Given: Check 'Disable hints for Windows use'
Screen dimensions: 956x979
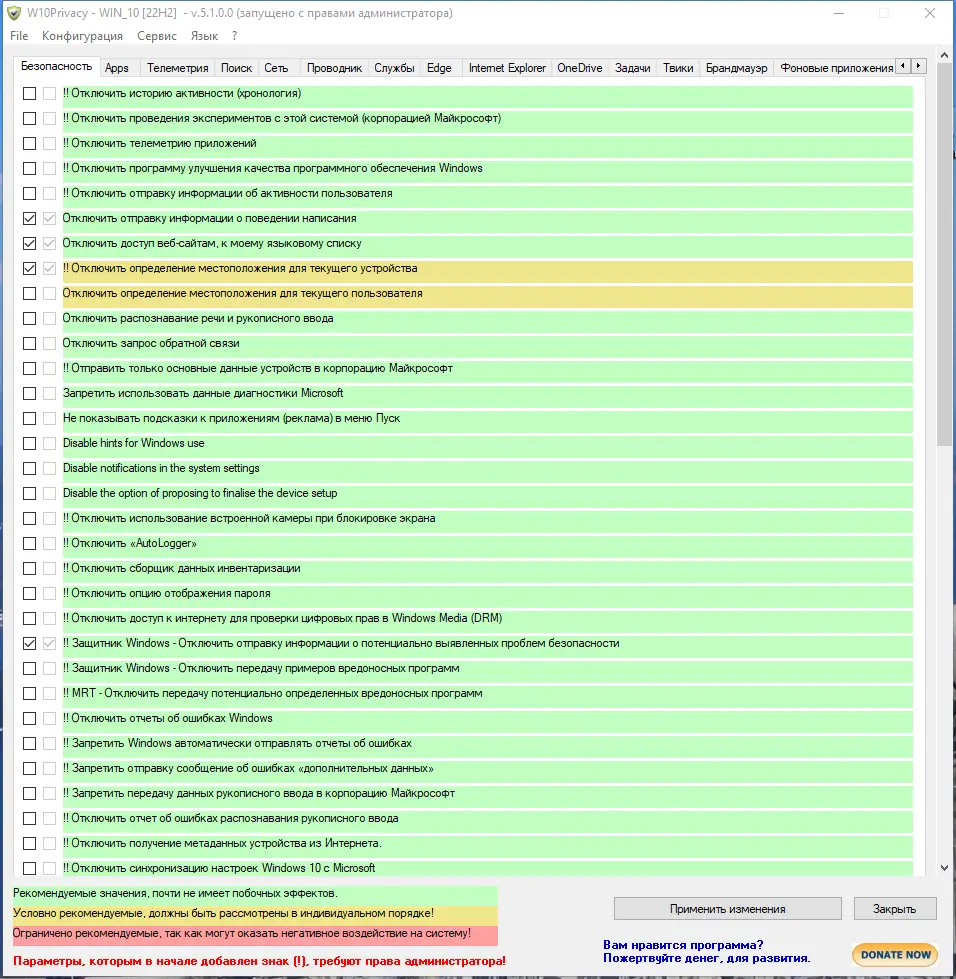Looking at the screenshot, I should (29, 443).
